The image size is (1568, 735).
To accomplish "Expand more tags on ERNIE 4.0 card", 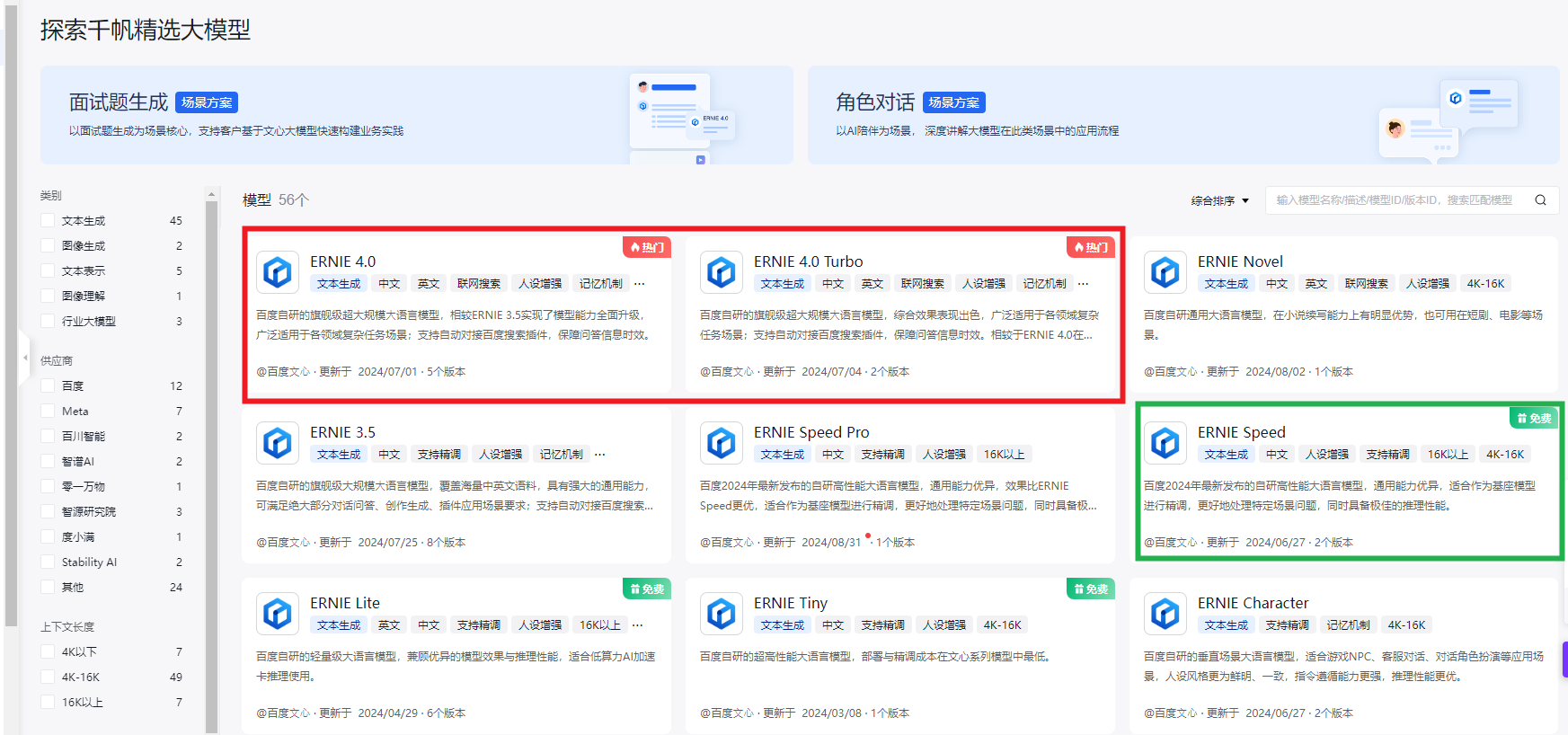I will [x=640, y=284].
